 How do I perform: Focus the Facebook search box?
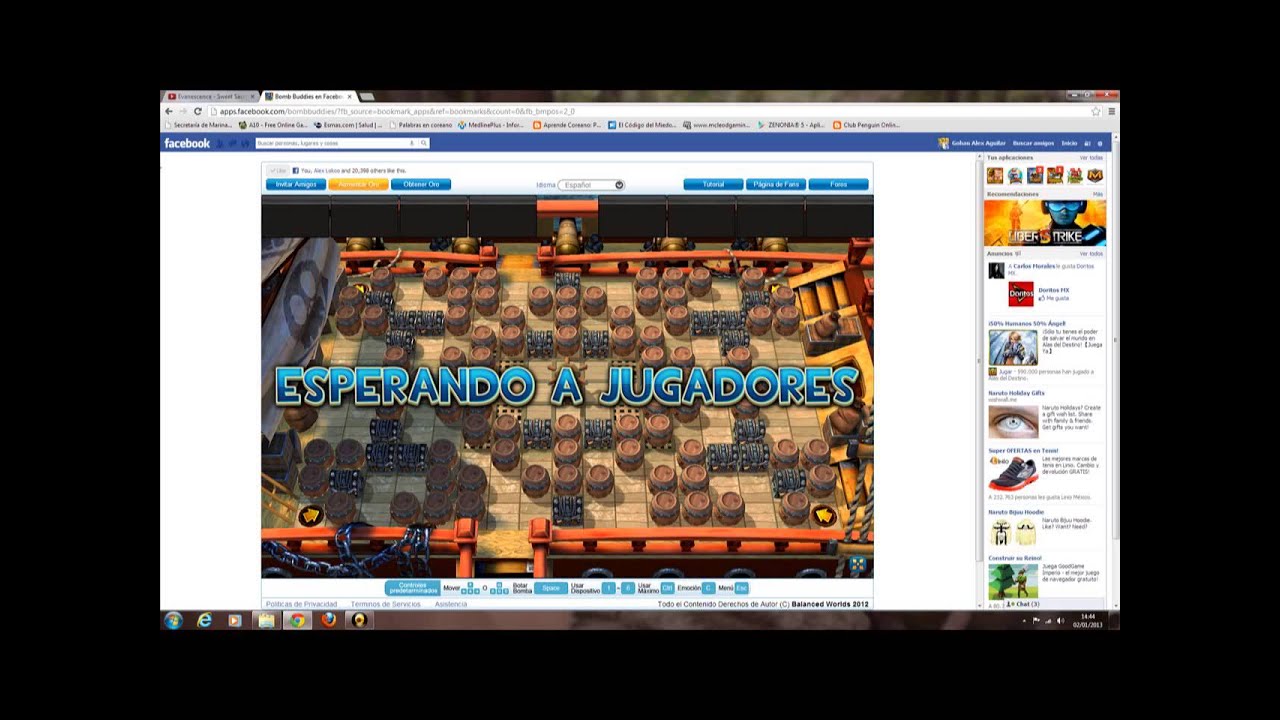tap(335, 143)
